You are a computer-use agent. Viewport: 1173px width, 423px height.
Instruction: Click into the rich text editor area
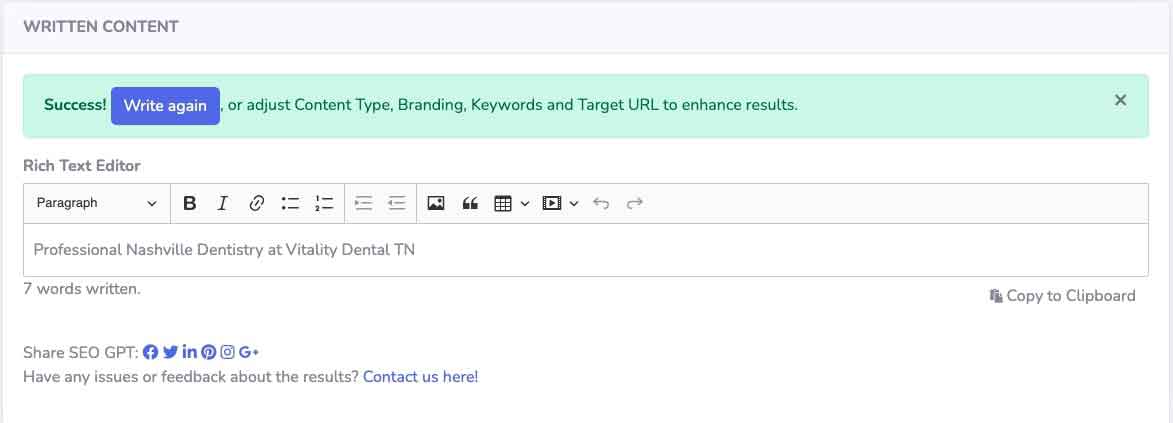586,250
